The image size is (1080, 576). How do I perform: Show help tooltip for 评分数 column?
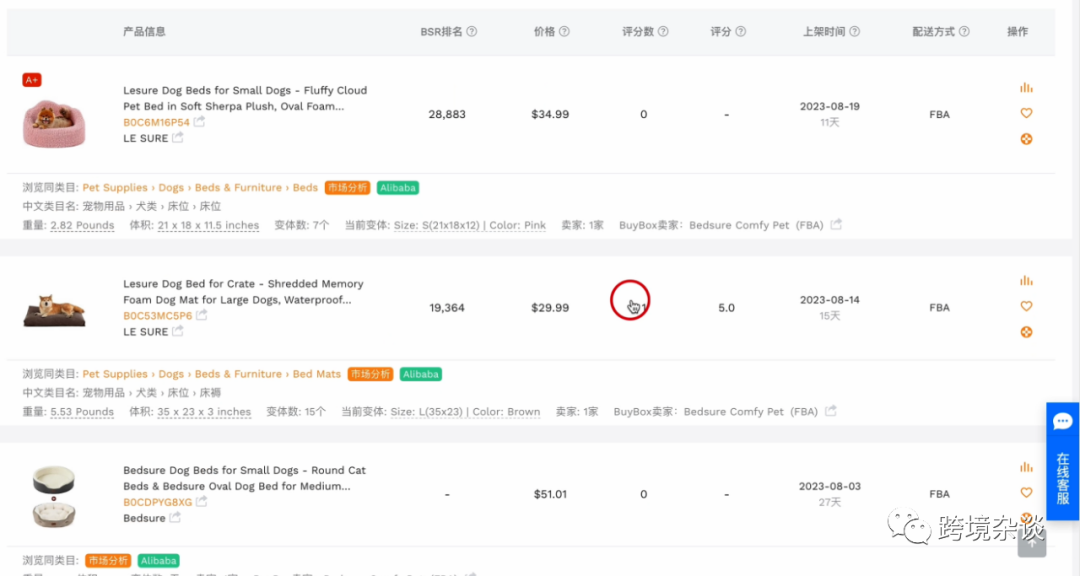point(663,32)
